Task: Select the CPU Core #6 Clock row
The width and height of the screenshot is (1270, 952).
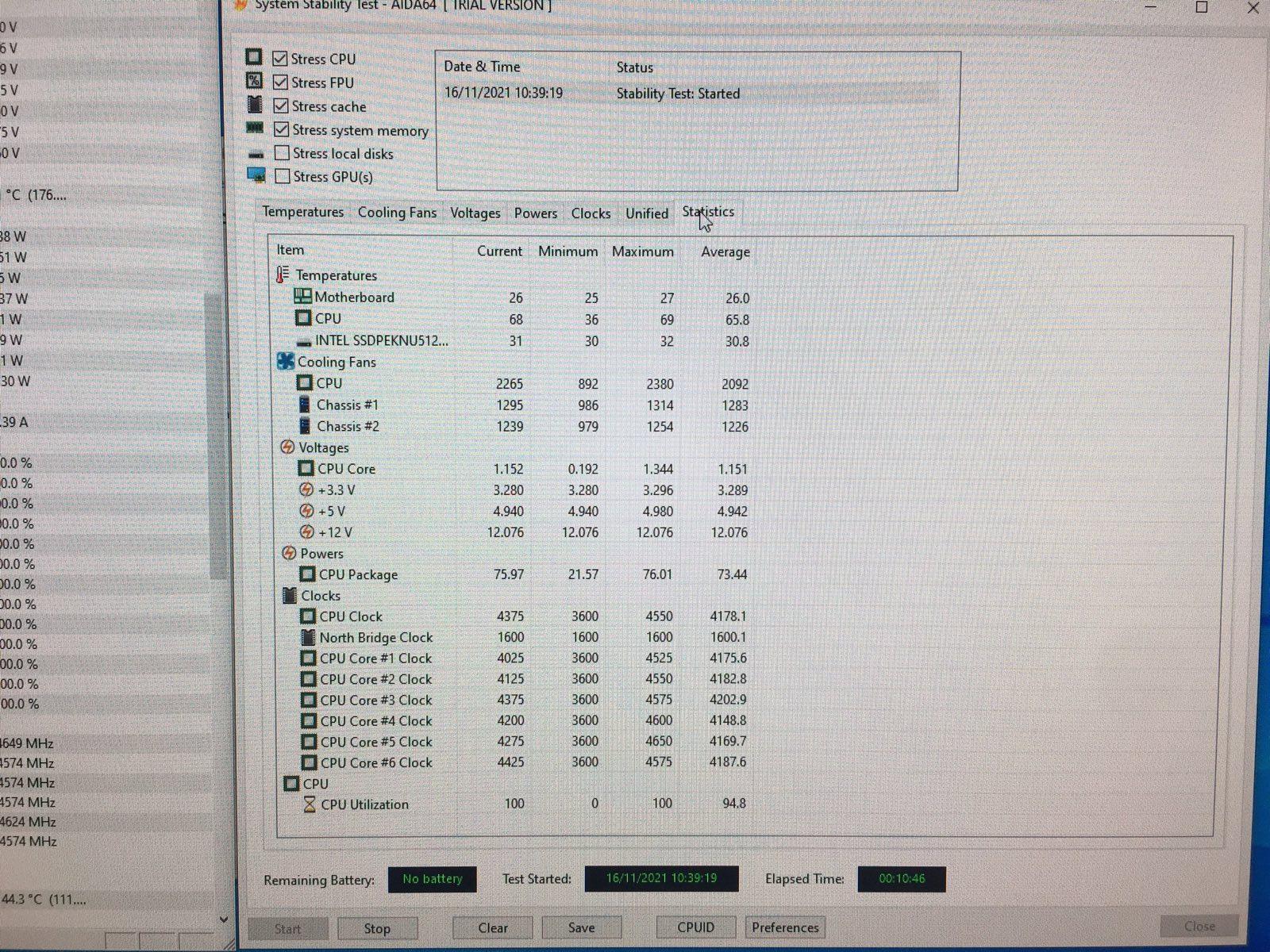Action: [525, 762]
